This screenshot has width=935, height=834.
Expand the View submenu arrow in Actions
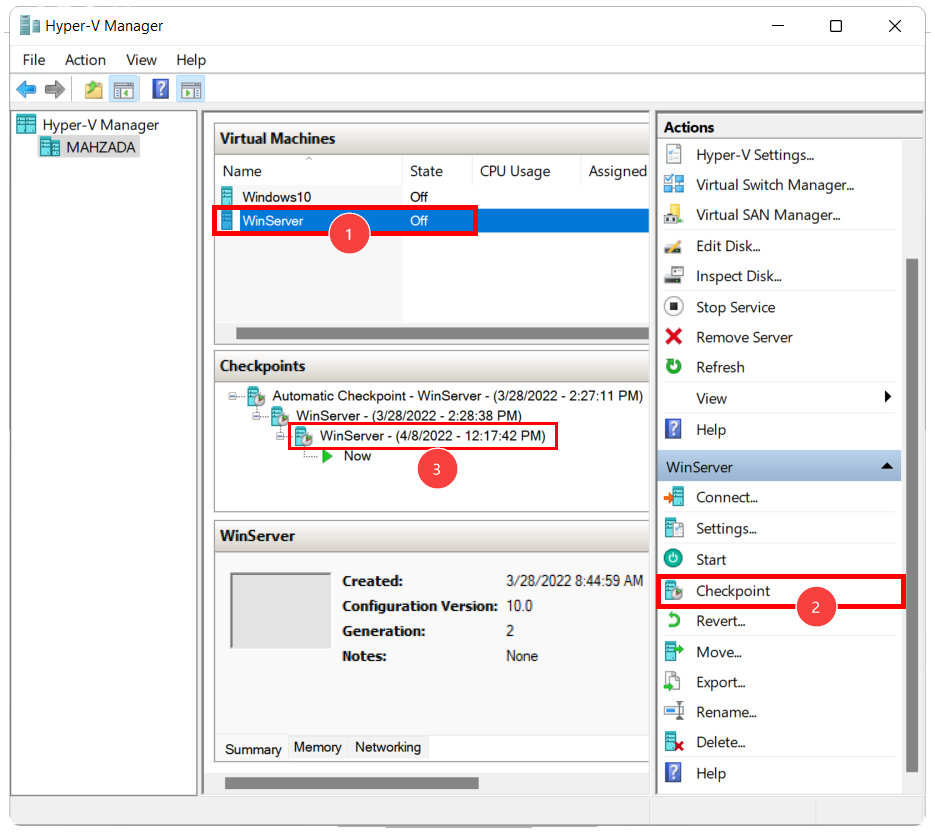pos(887,397)
